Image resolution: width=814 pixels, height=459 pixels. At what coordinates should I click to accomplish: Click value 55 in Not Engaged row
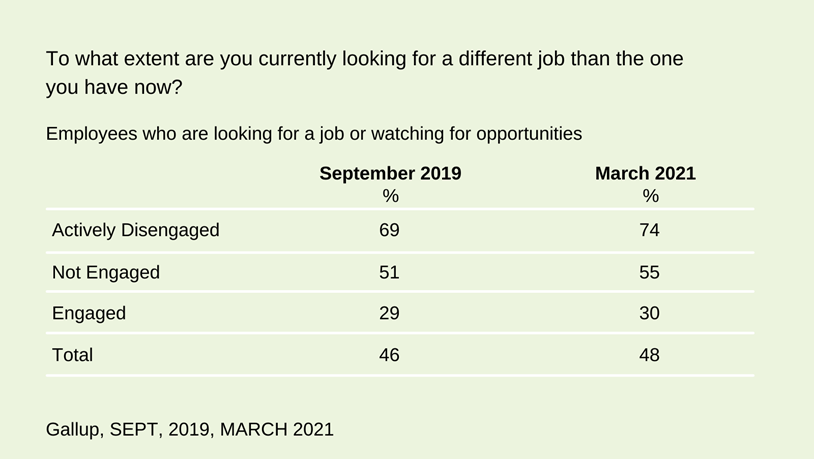[649, 272]
